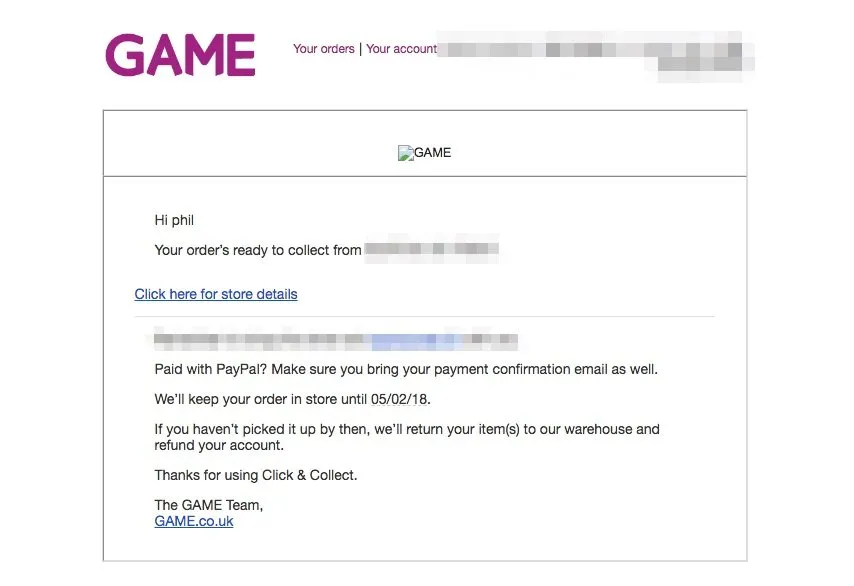Click the blurred store name after collect from

[431, 249]
